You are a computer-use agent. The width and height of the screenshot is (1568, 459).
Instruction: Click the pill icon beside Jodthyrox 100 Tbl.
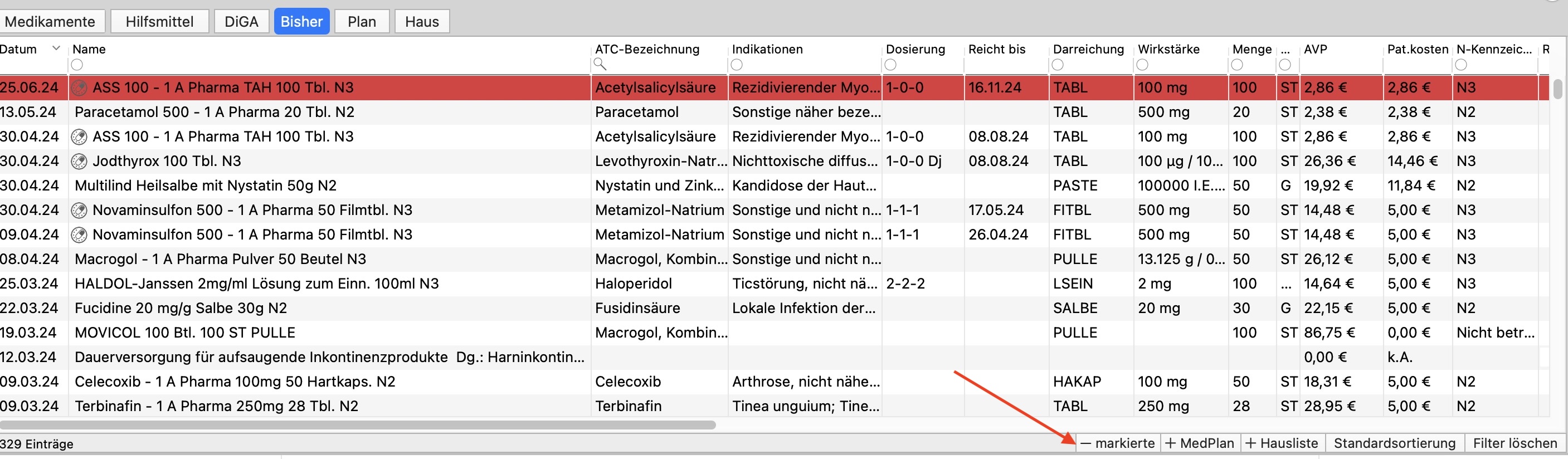pyautogui.click(x=79, y=162)
